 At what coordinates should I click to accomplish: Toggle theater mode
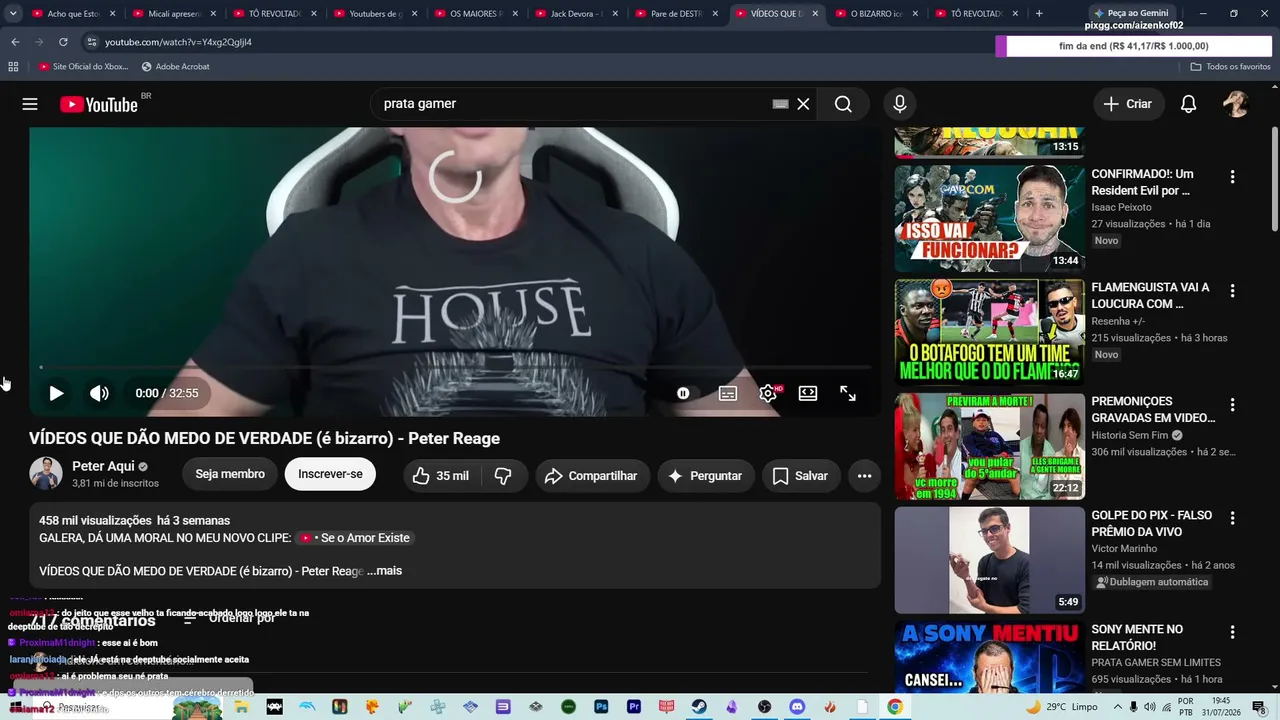pyautogui.click(x=808, y=393)
